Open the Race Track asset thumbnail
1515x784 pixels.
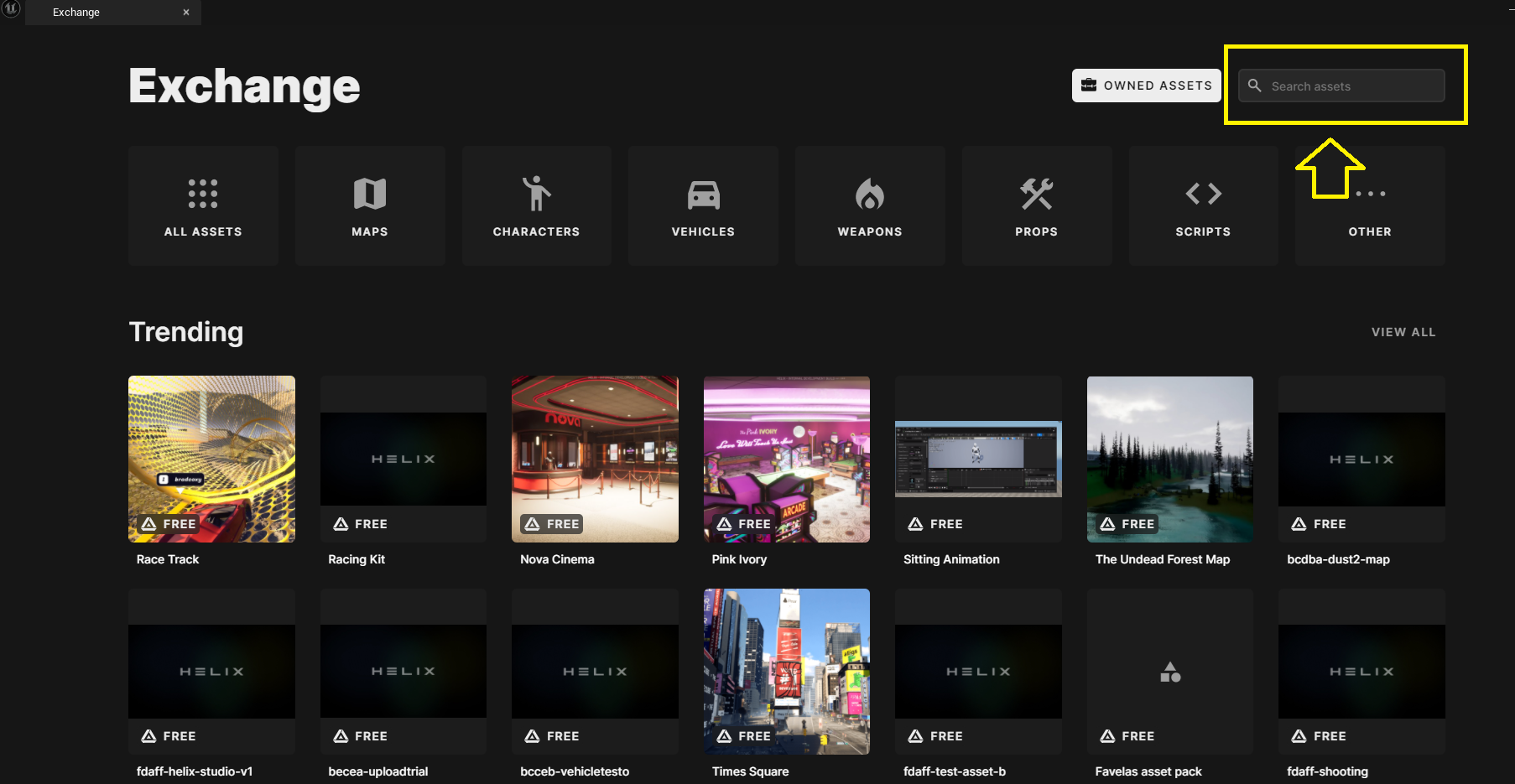[x=211, y=458]
